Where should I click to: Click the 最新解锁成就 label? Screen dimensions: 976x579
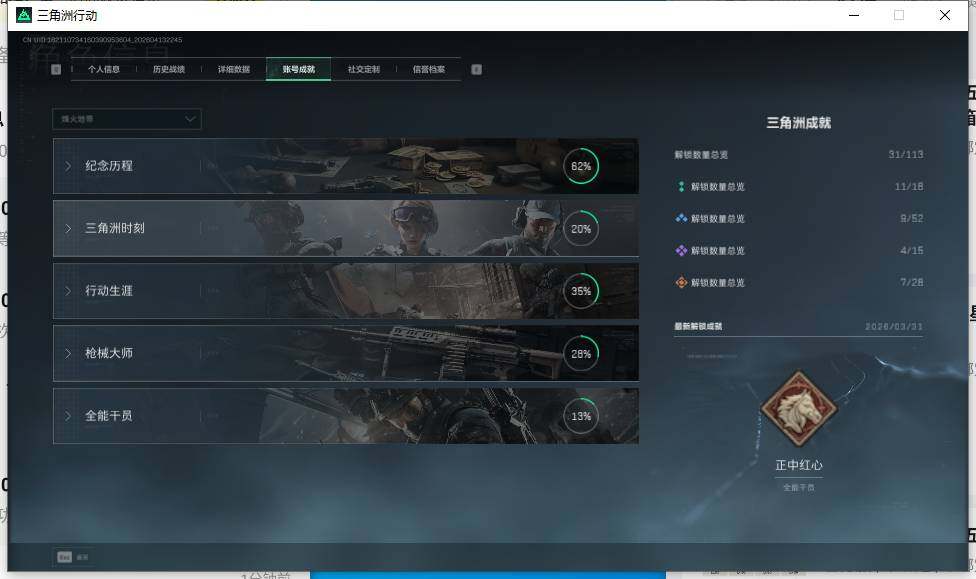pos(698,326)
